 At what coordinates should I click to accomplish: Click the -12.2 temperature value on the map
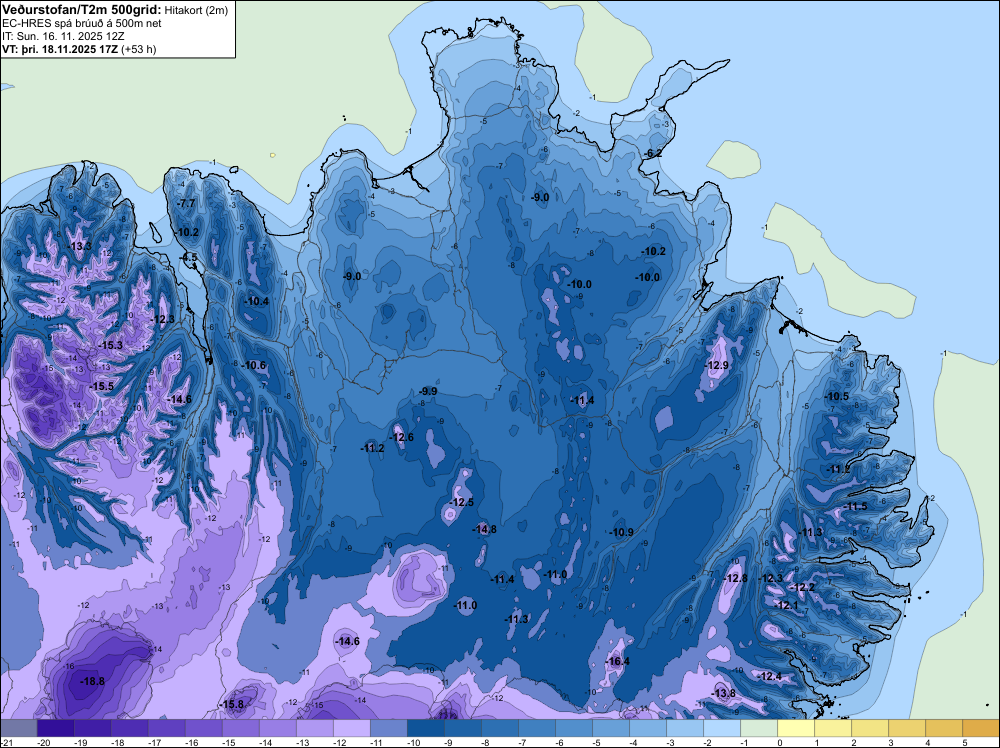tap(803, 587)
